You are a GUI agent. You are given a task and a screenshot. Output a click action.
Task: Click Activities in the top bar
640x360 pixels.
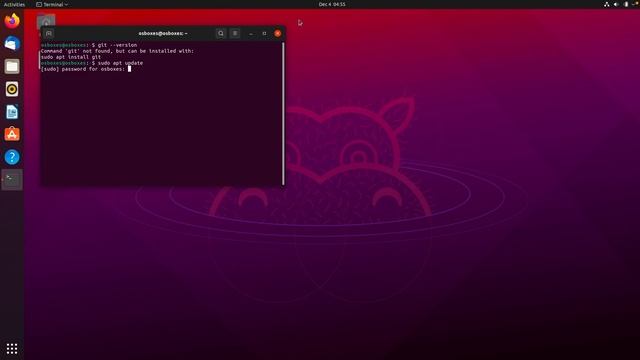pos(14,4)
